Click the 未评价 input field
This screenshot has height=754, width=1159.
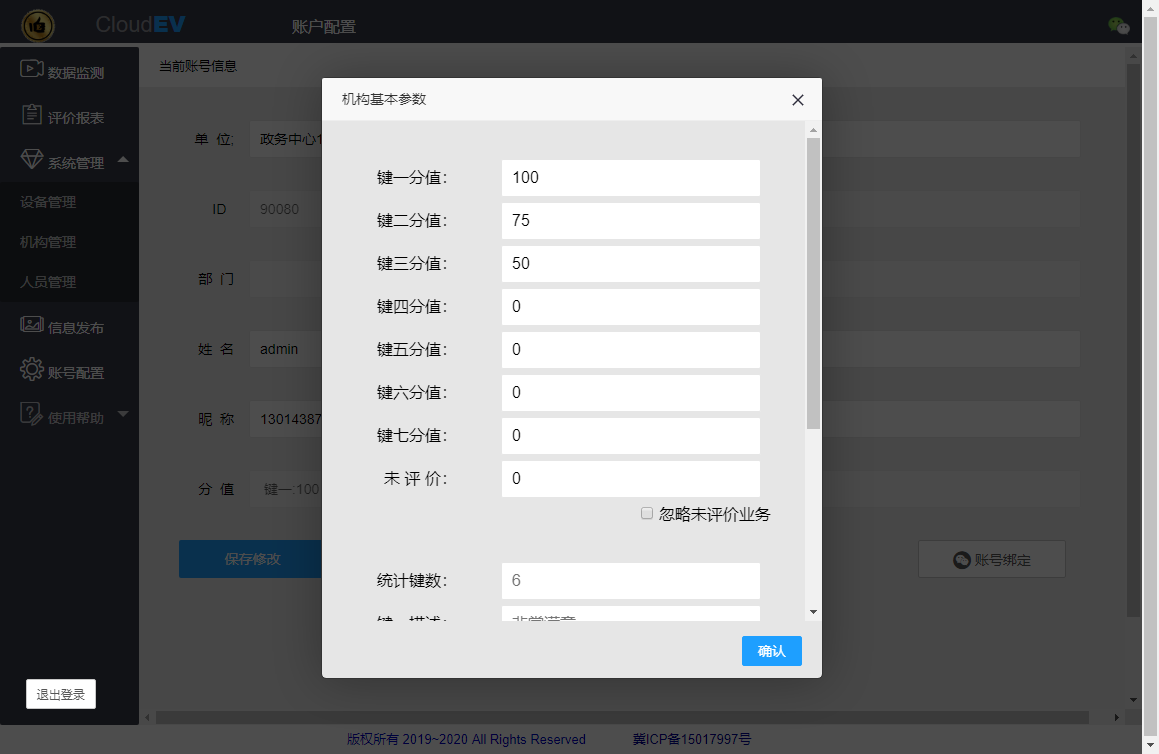[631, 478]
